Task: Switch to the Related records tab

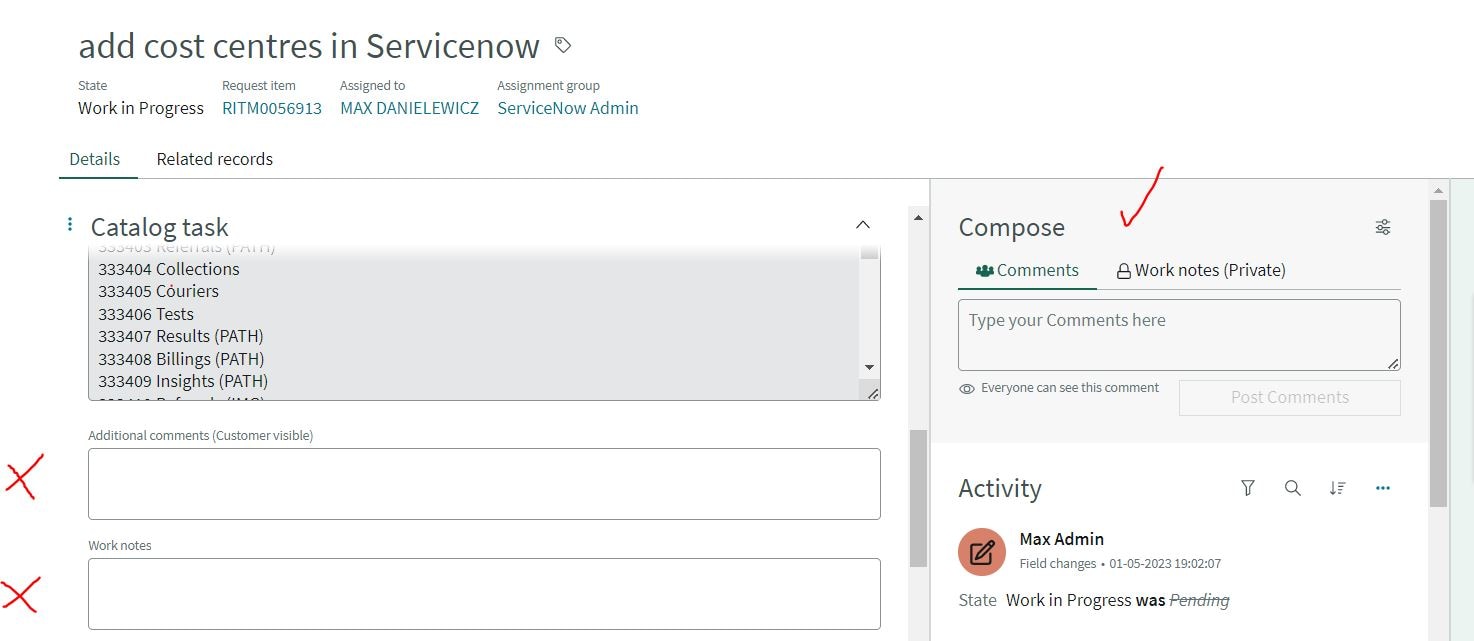Action: (x=214, y=158)
